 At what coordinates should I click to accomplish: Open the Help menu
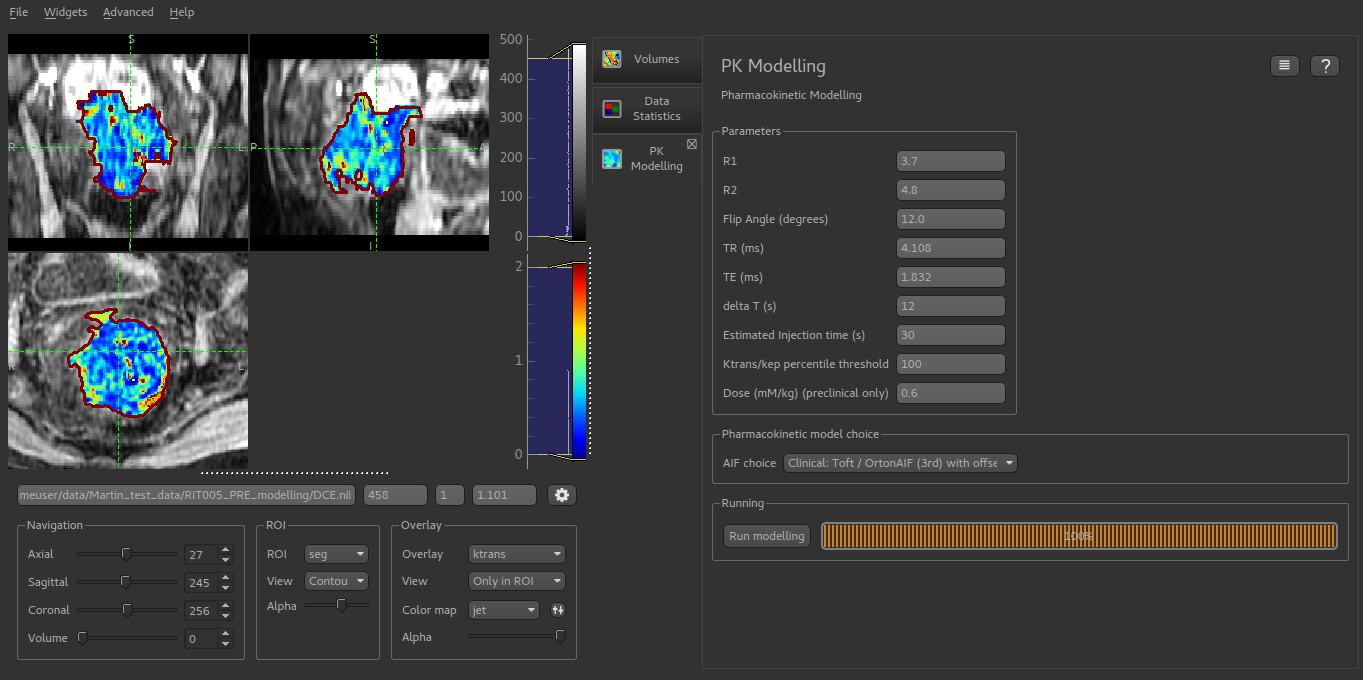pyautogui.click(x=182, y=12)
